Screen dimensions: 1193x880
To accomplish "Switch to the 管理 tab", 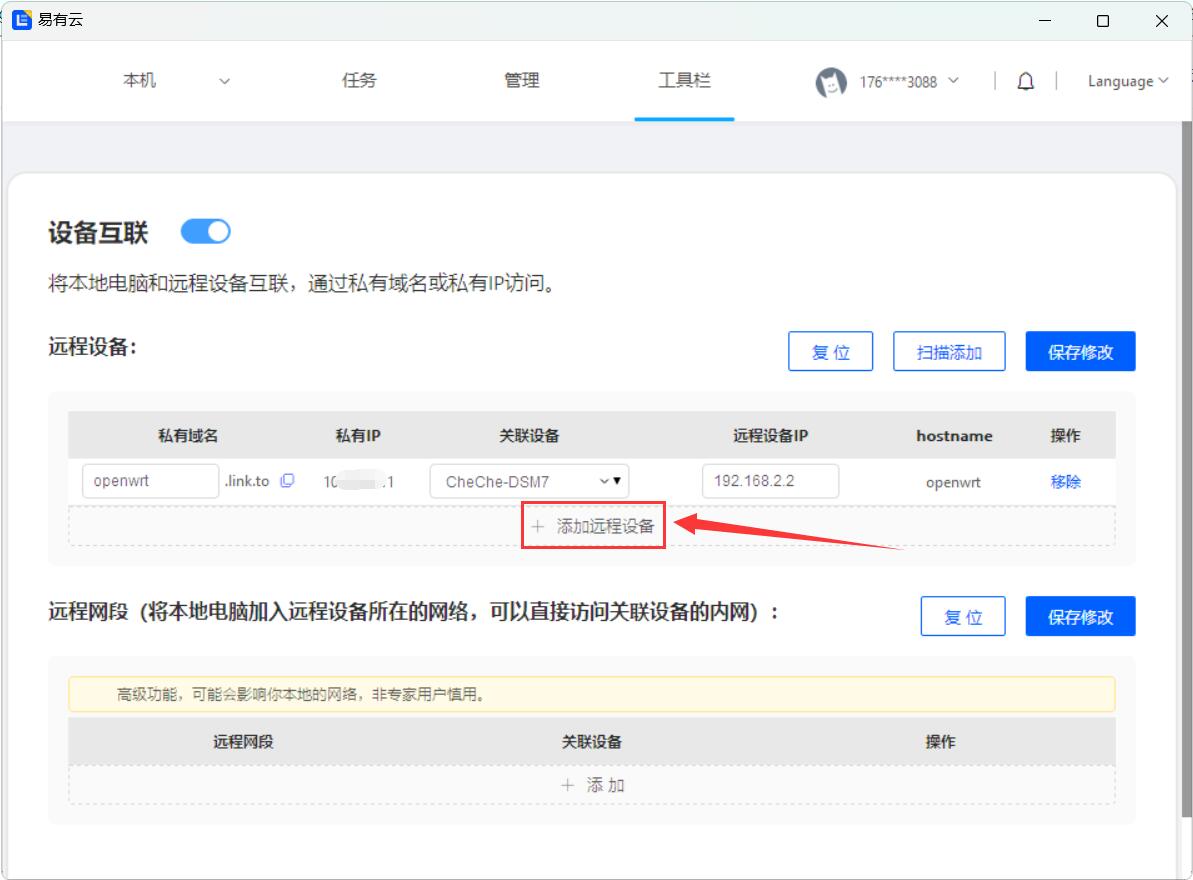I will tap(521, 81).
